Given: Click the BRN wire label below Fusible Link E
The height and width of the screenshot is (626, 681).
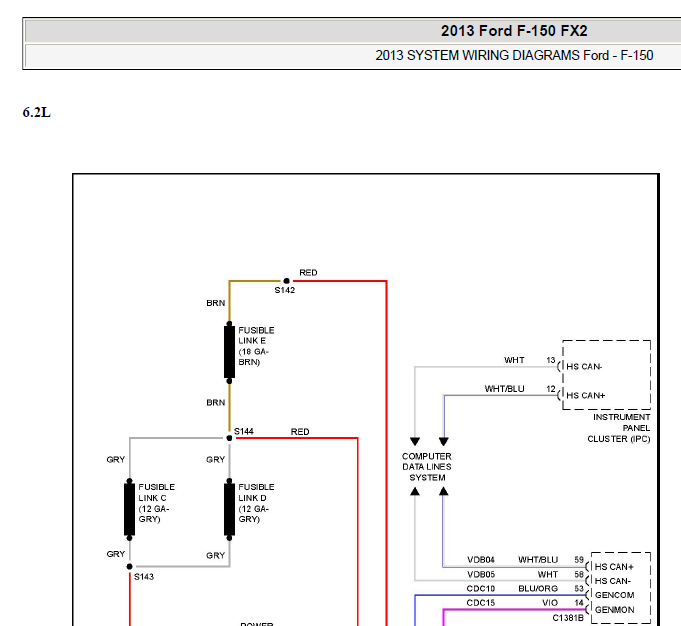Looking at the screenshot, I should point(216,403).
